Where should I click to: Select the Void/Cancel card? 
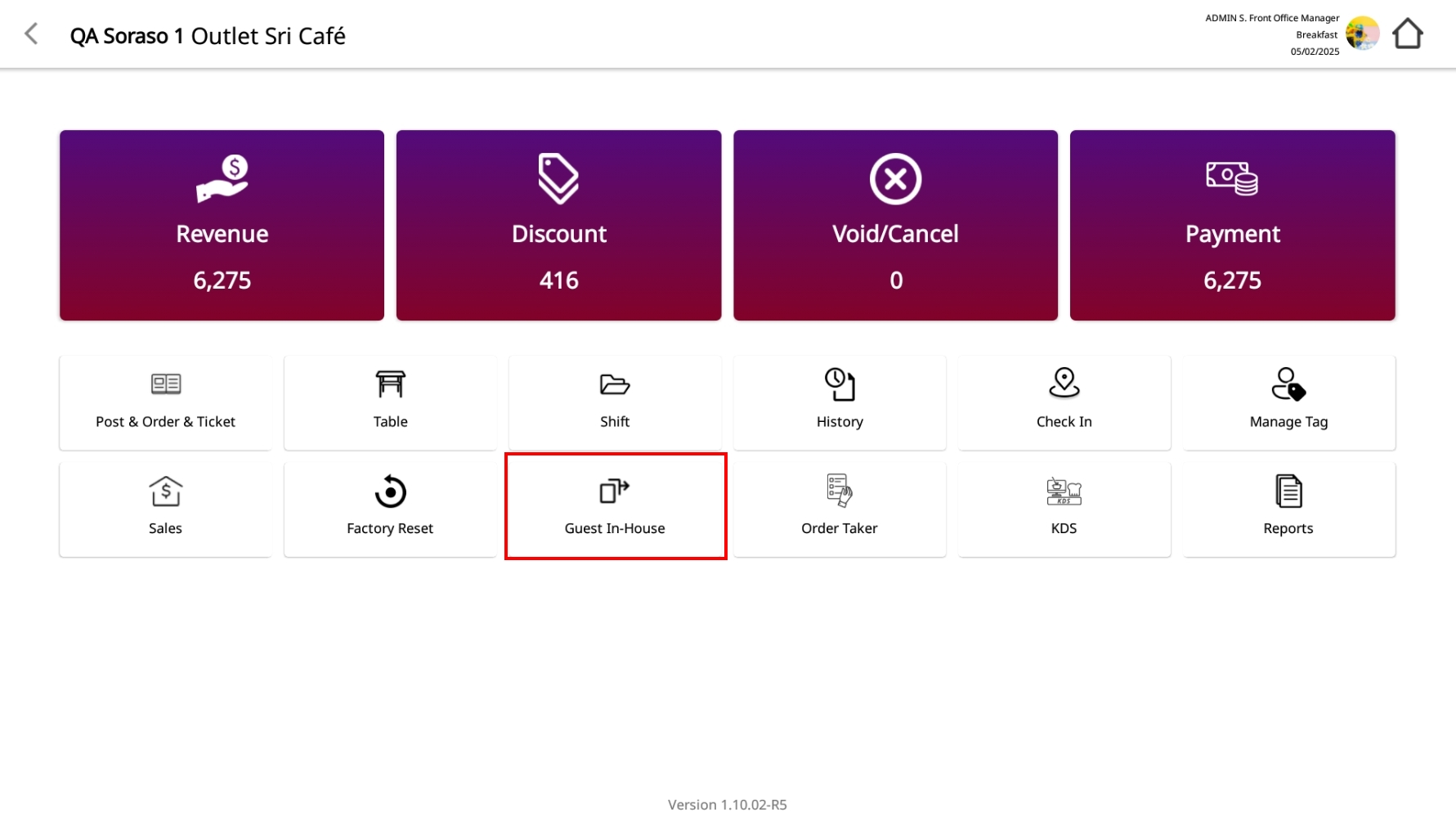click(x=895, y=225)
